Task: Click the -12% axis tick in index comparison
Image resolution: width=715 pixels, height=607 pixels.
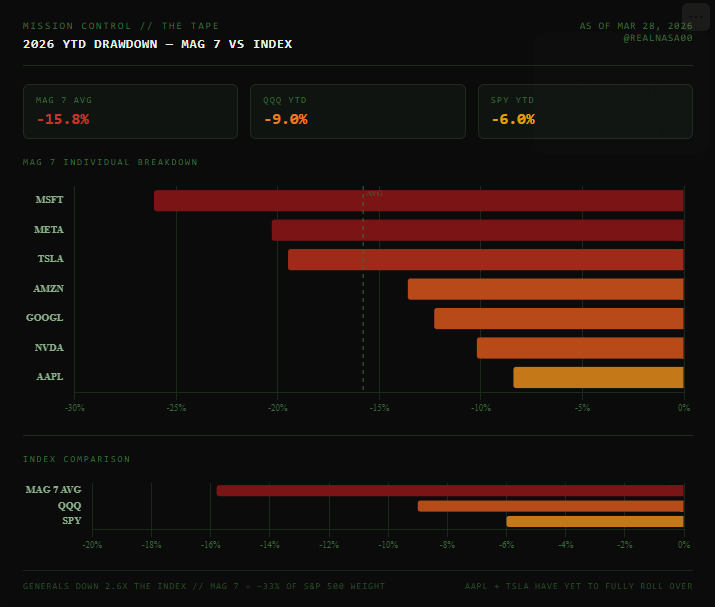Action: [x=329, y=545]
